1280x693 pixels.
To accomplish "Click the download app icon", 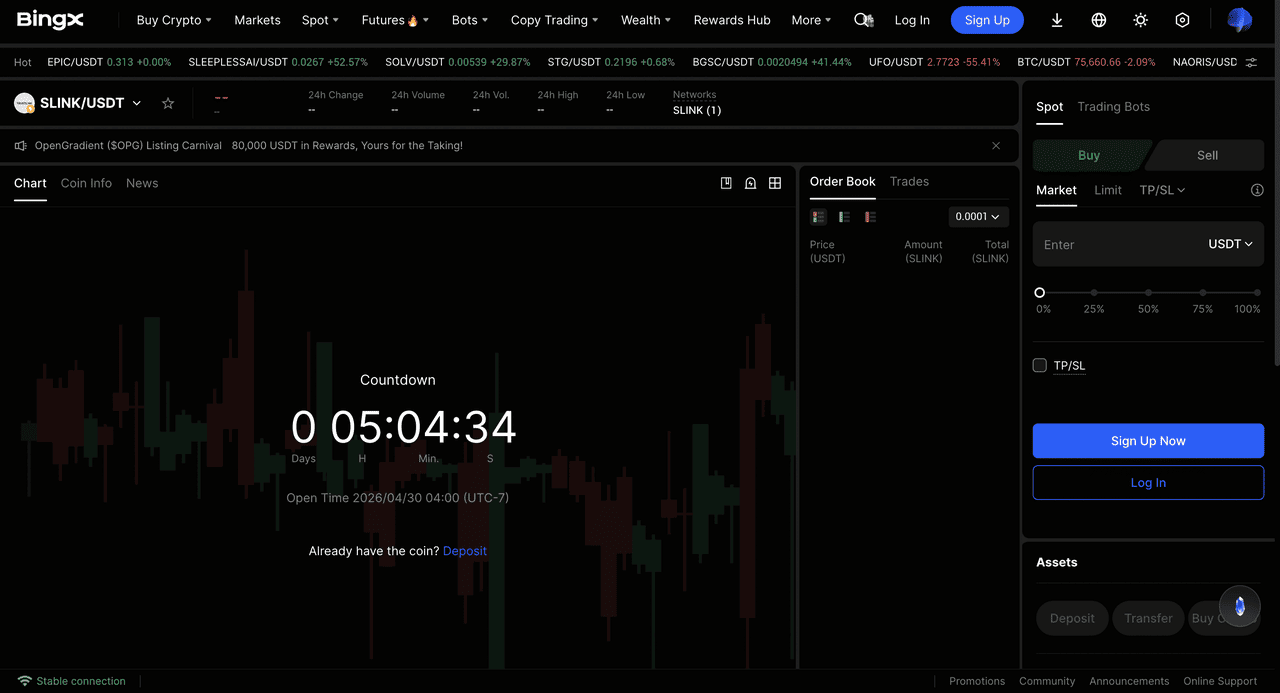I will (1057, 20).
